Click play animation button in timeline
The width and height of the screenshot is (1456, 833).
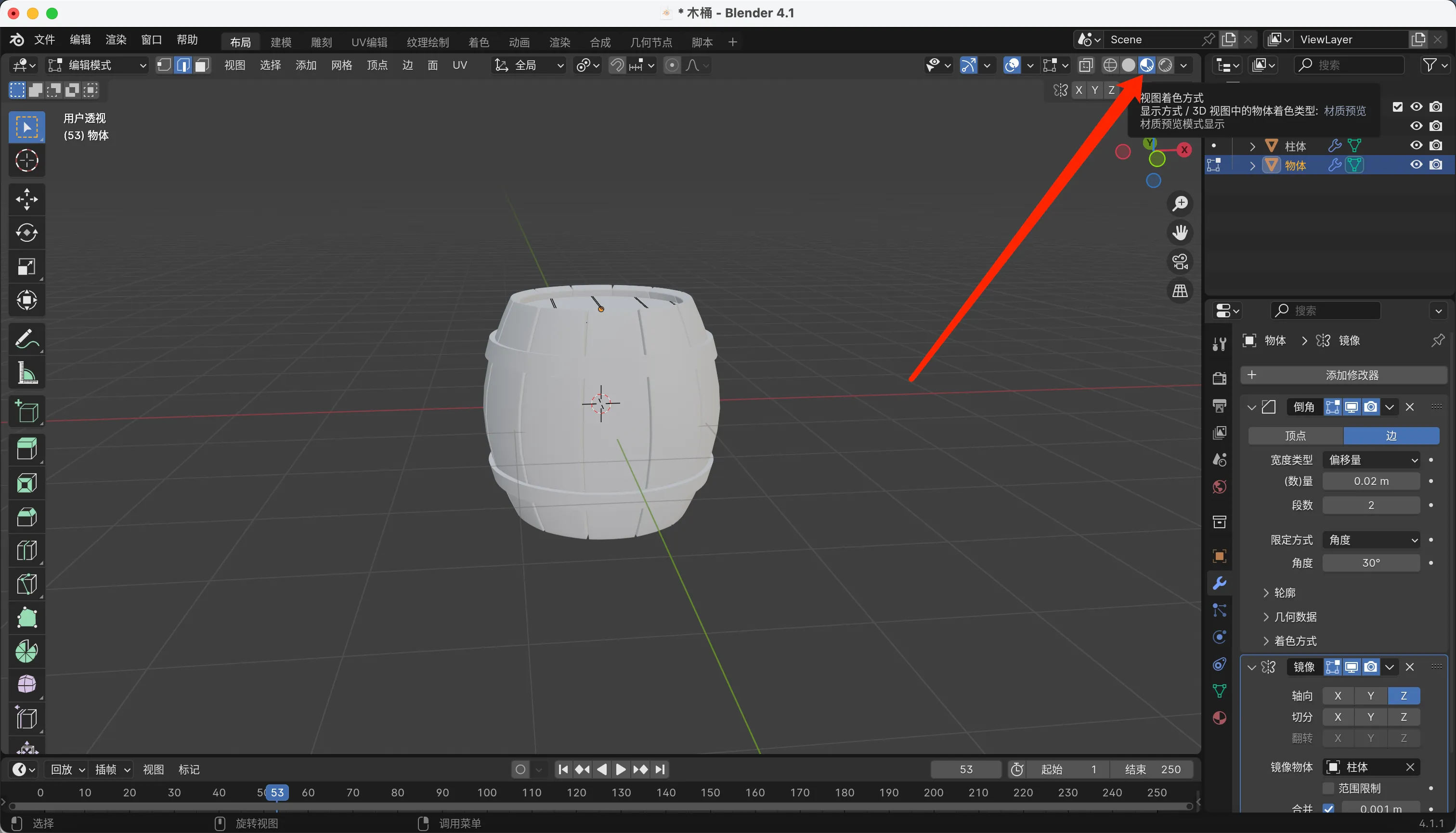[x=621, y=769]
